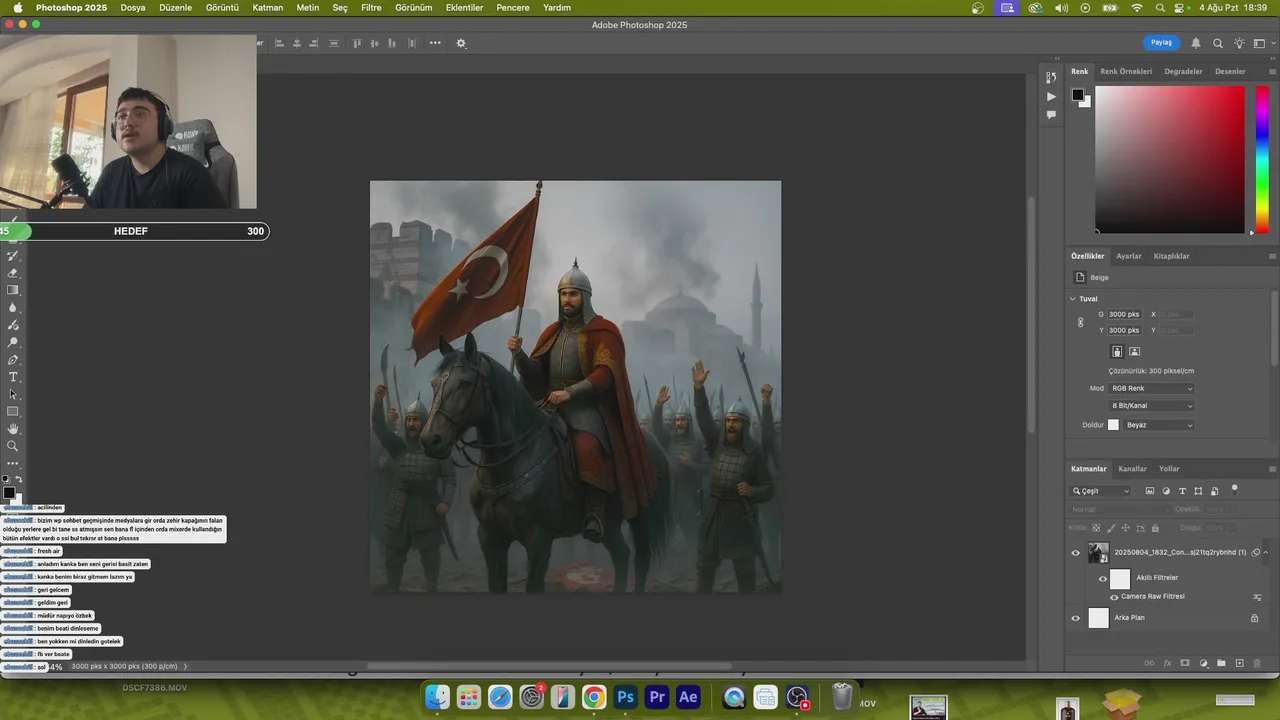Toggle layer filtering on/off switch
This screenshot has height=720, width=1280.
tap(1235, 489)
